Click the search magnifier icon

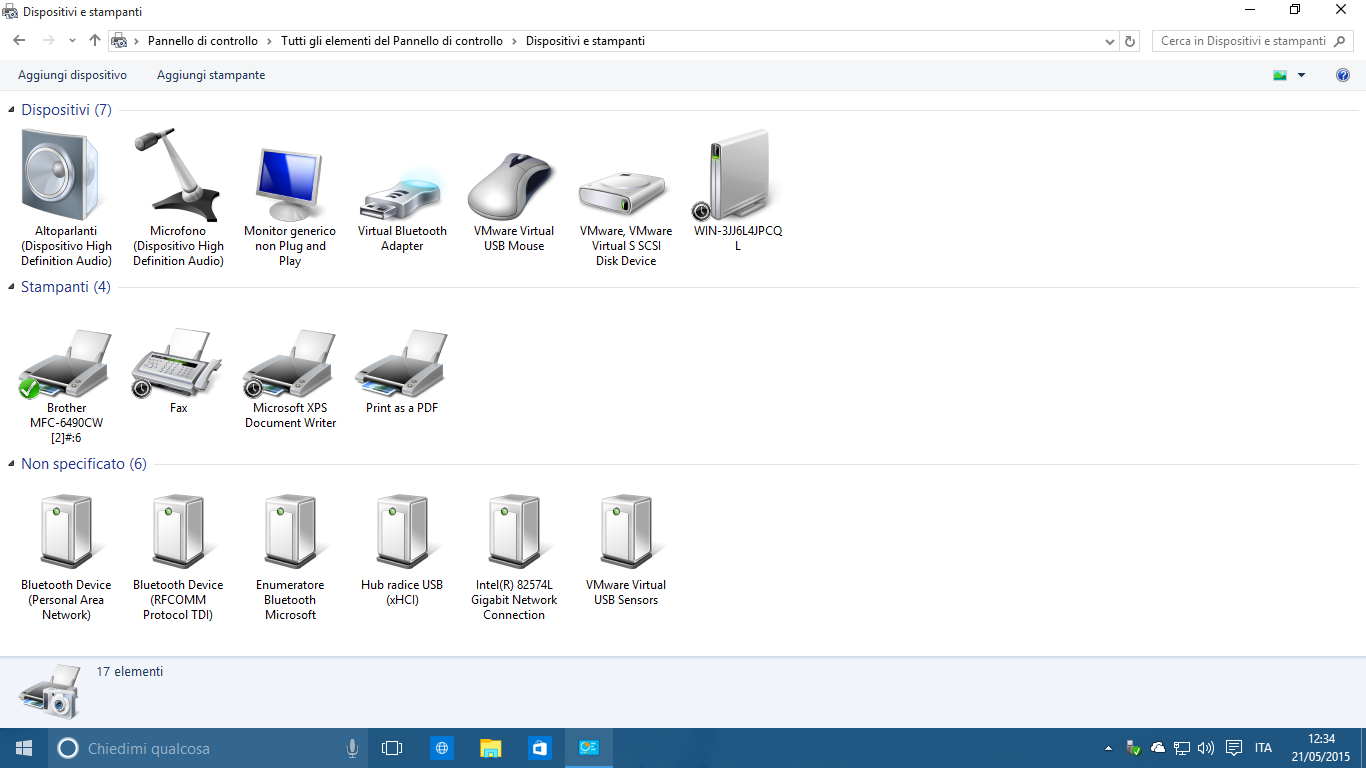pos(1340,41)
